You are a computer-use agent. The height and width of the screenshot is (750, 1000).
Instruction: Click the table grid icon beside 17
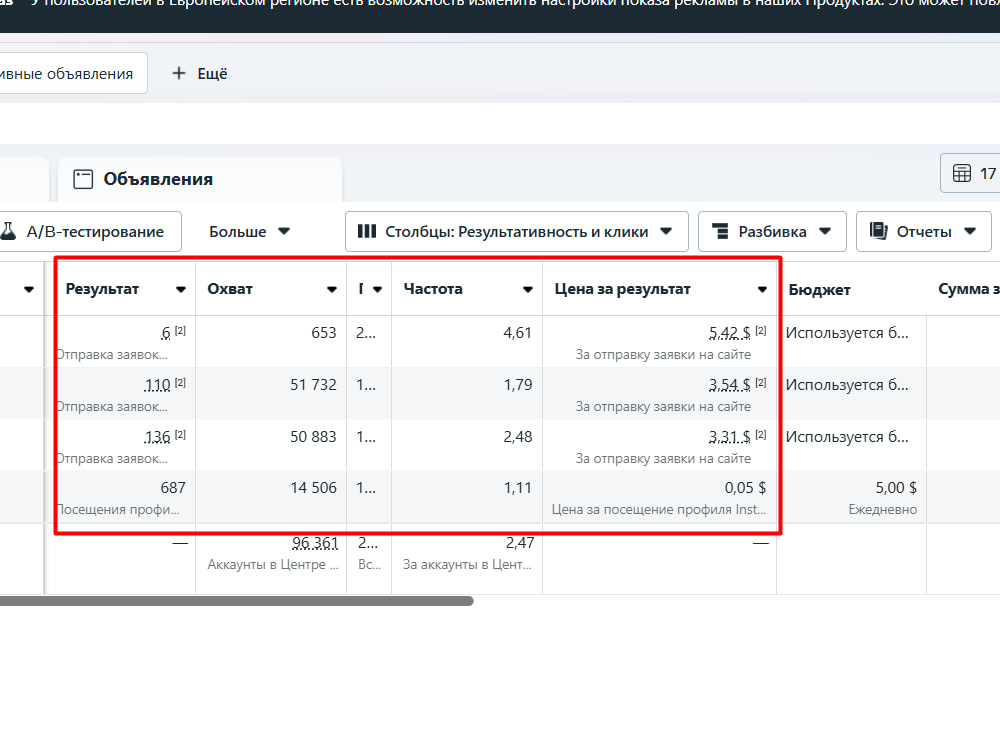pyautogui.click(x=961, y=173)
